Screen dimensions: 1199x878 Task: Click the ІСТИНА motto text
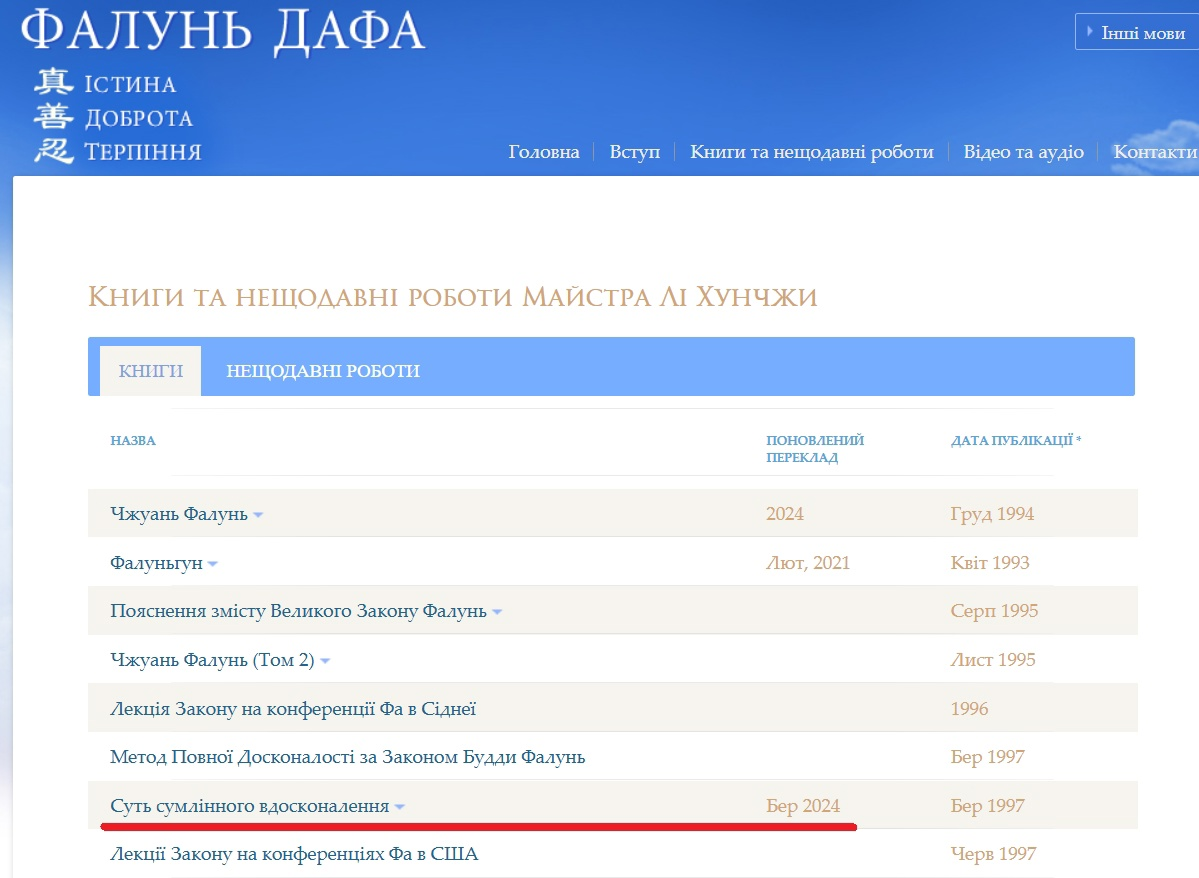(x=130, y=84)
